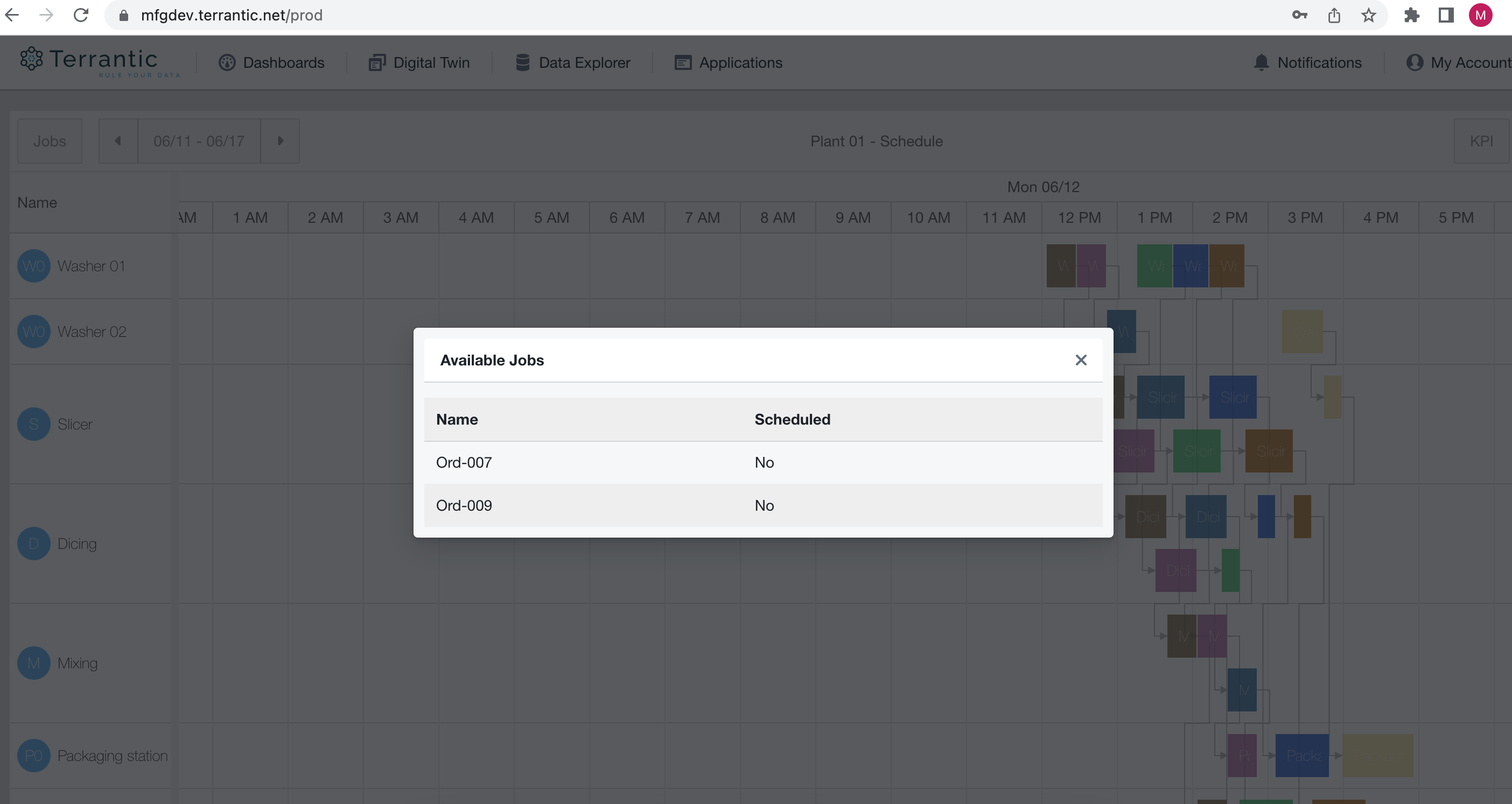Click the My Account avatar icon
The width and height of the screenshot is (1512, 804).
(1415, 63)
